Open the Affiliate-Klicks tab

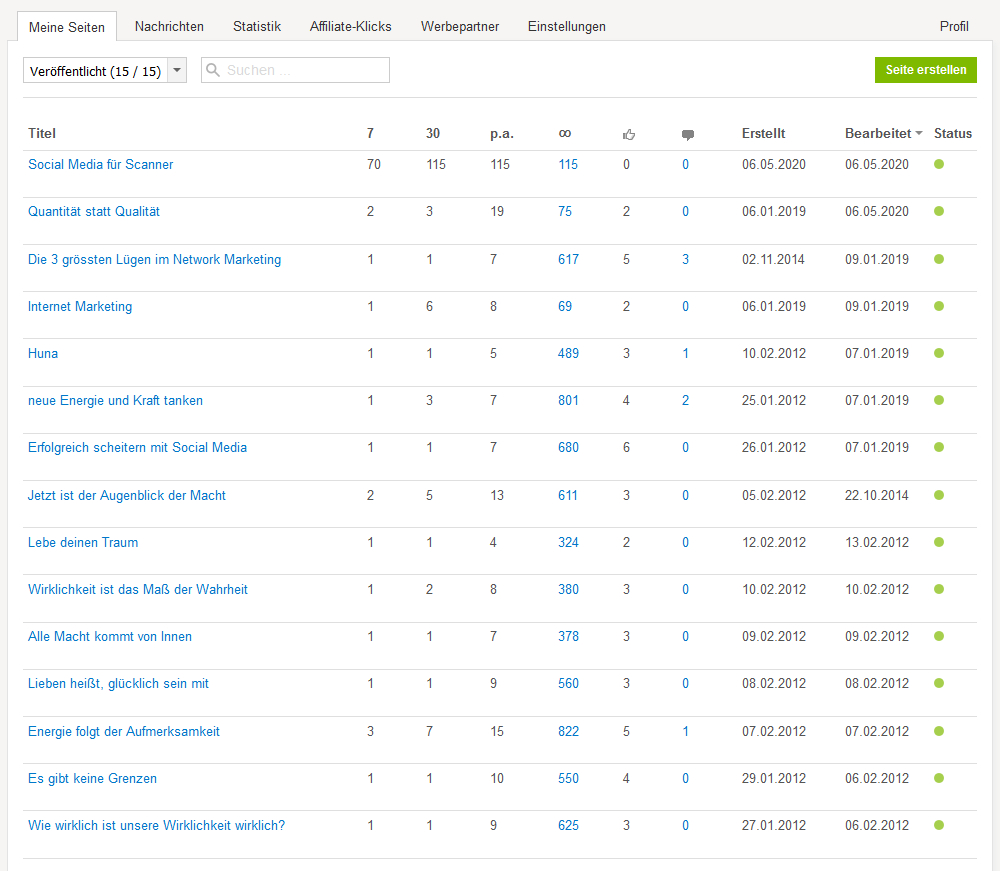351,27
